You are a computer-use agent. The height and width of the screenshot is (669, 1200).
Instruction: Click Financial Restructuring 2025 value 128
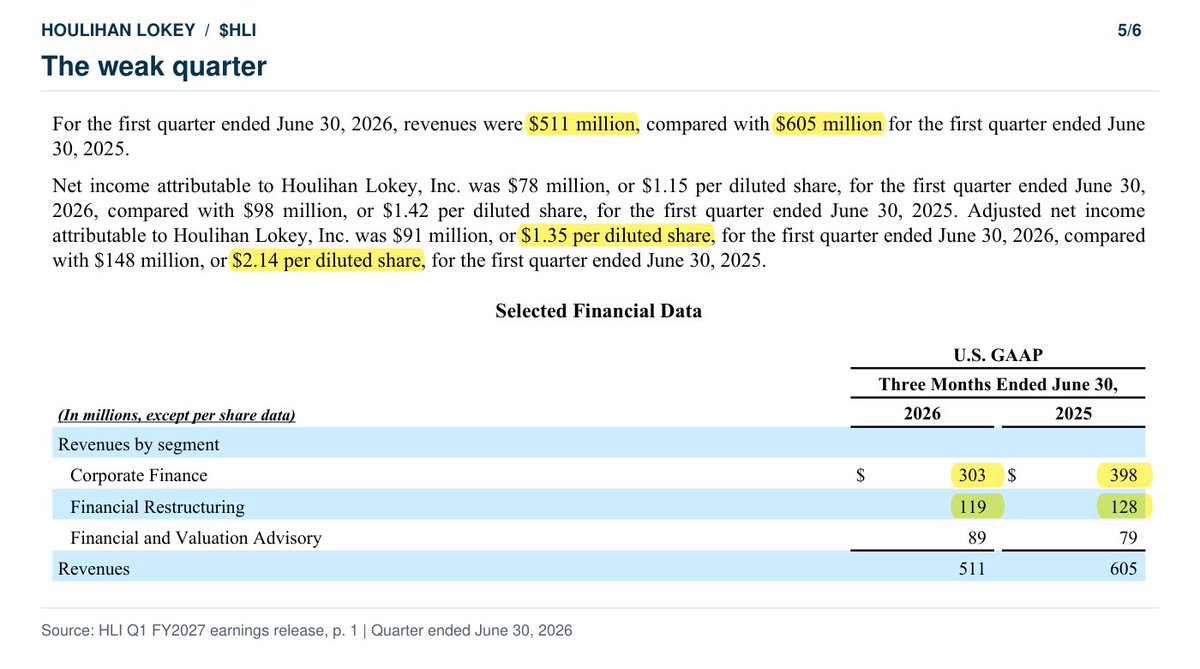click(1123, 507)
